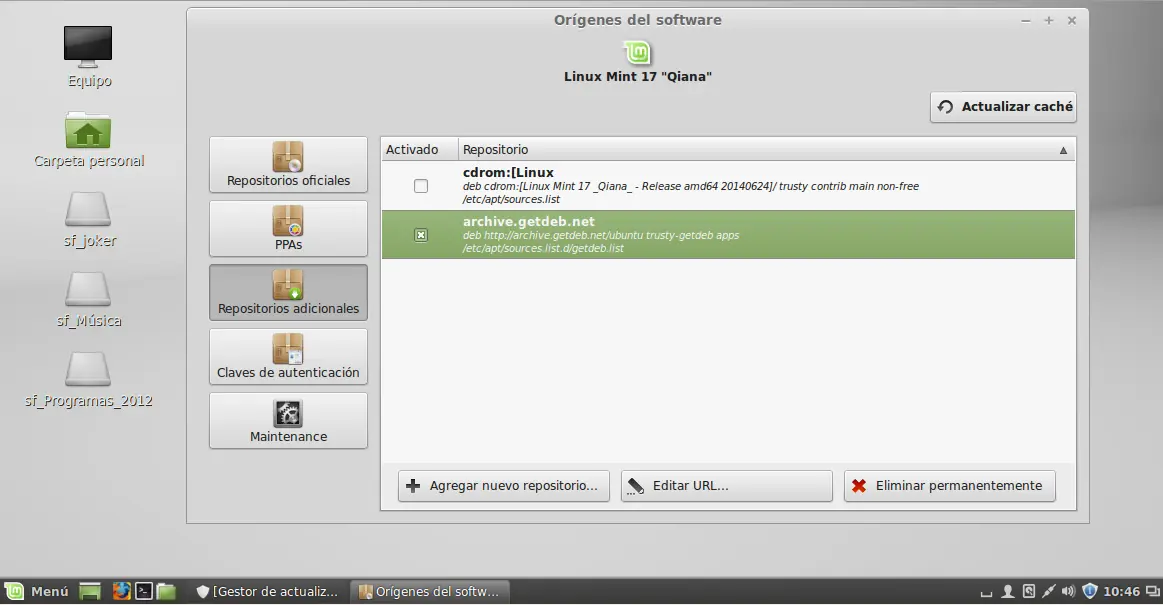Click the clock showing 10:46
The width and height of the screenshot is (1163, 605).
click(1121, 591)
